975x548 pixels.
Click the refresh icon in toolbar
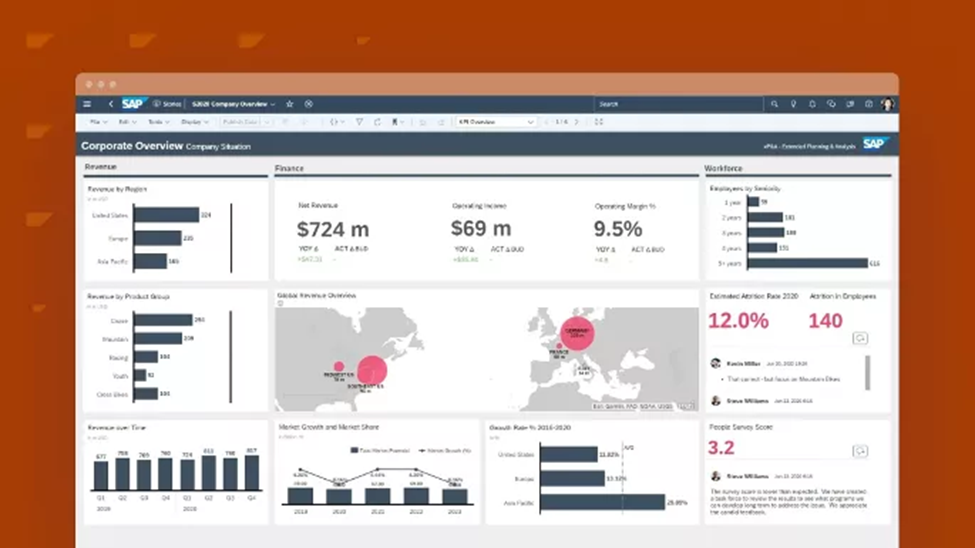point(377,123)
